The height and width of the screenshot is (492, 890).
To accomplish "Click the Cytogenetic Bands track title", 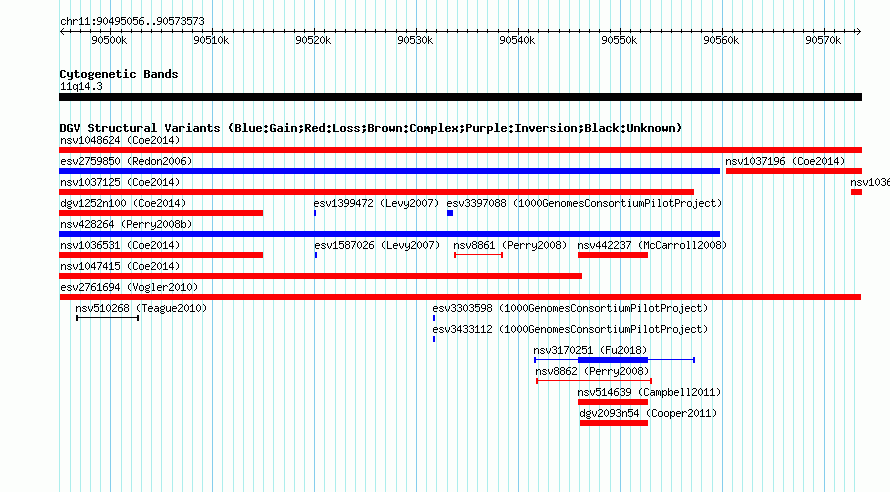I will (x=119, y=74).
